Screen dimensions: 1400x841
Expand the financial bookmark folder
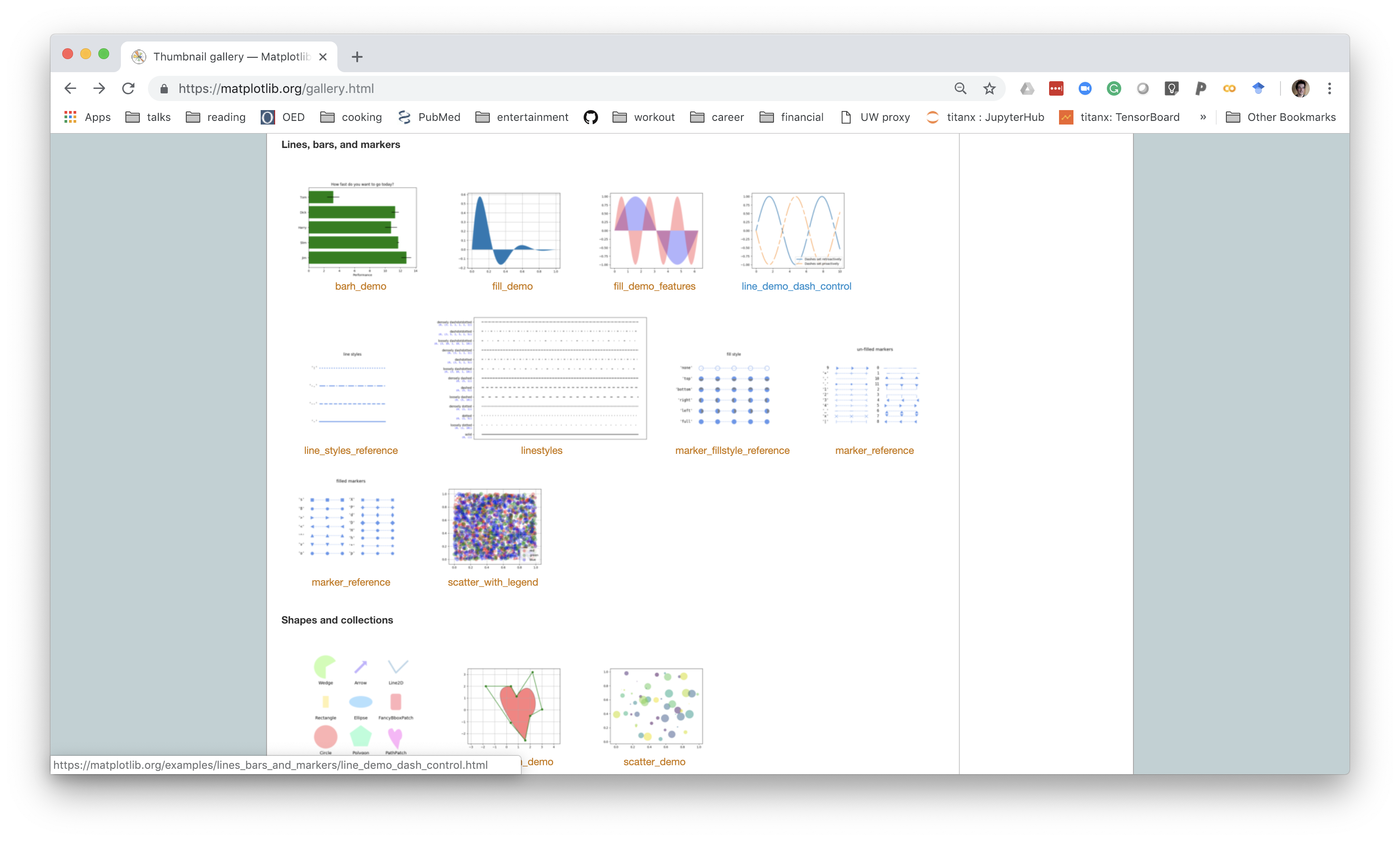click(791, 117)
